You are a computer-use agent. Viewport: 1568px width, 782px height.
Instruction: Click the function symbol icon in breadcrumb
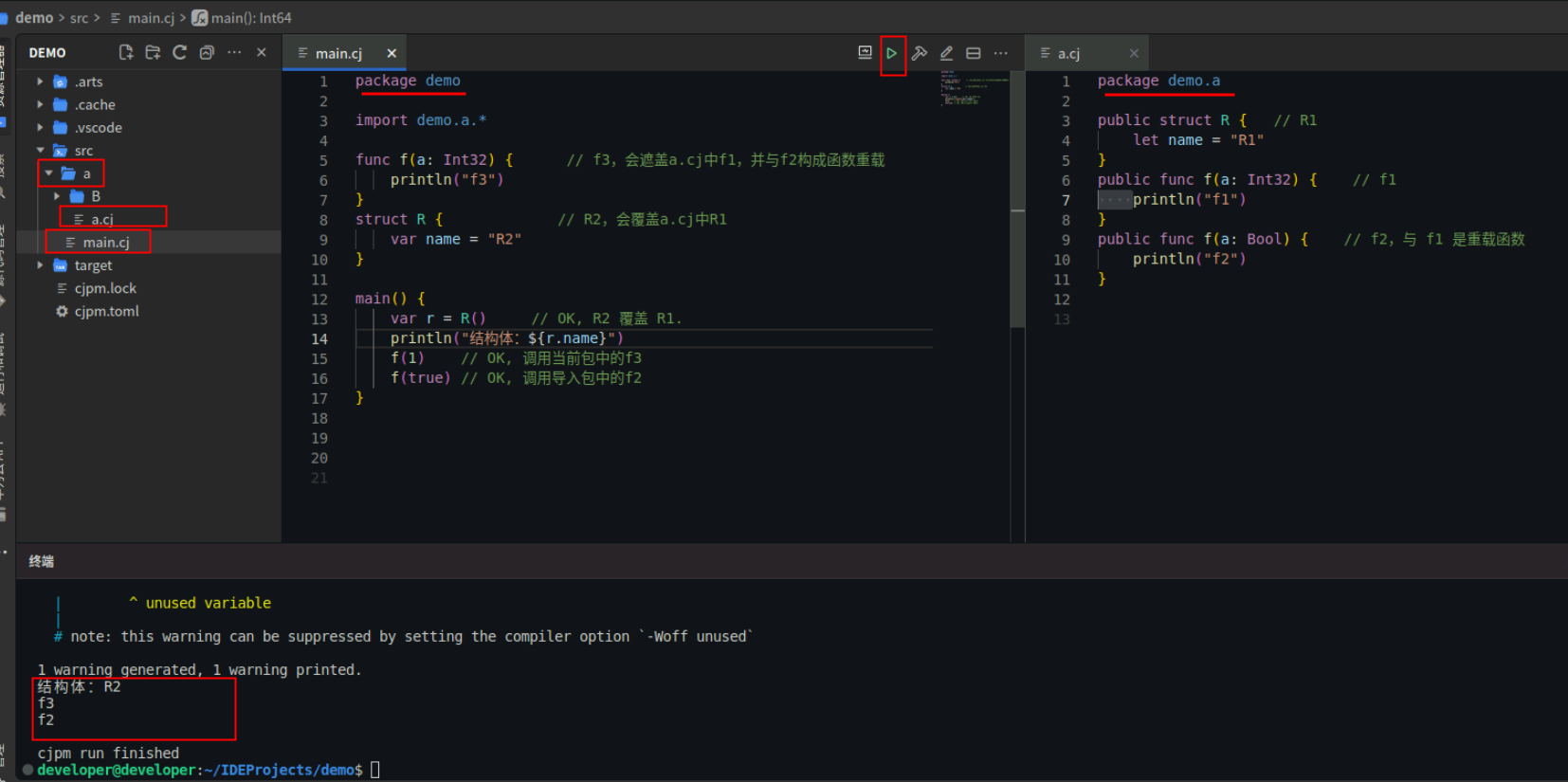[200, 17]
